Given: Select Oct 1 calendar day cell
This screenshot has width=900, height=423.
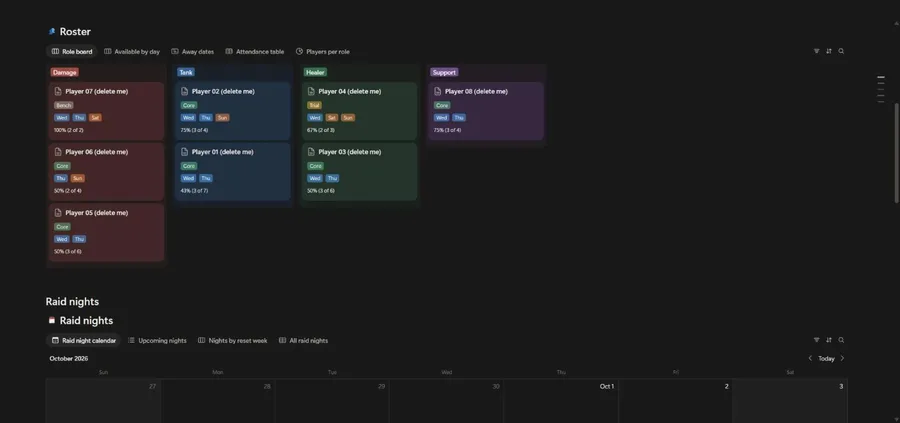Looking at the screenshot, I should coord(561,401).
